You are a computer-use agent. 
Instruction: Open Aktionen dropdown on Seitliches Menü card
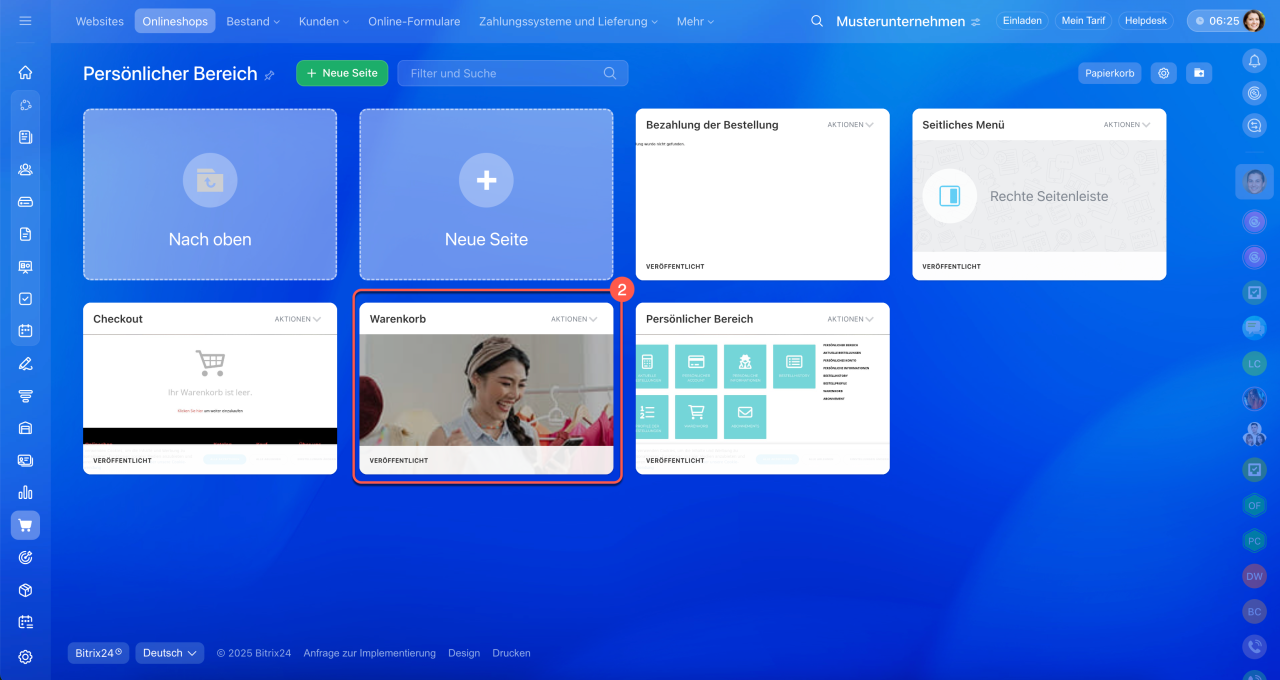point(1126,125)
